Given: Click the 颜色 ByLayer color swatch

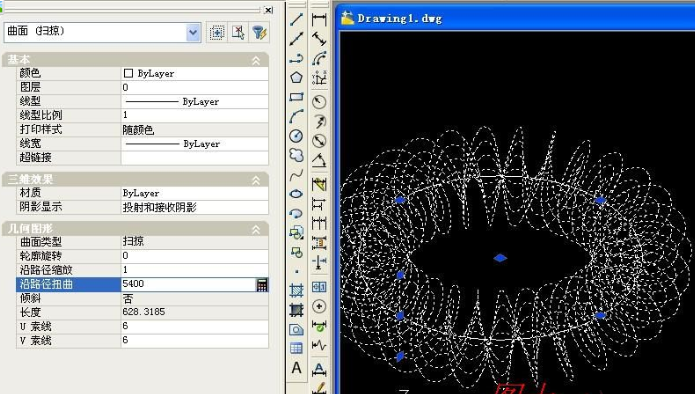Looking at the screenshot, I should (128, 74).
